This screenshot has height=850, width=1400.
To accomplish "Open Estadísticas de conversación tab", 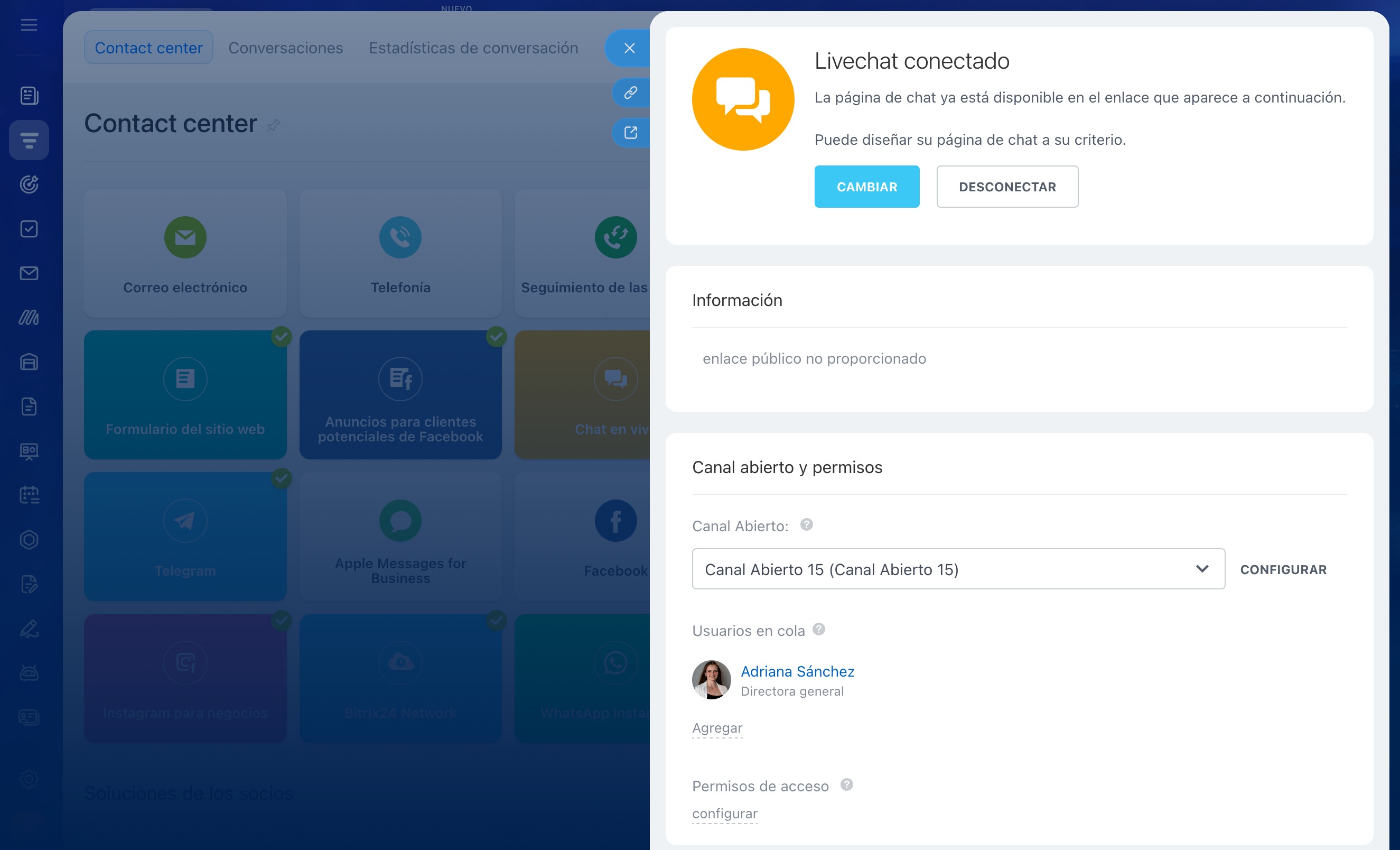I will pyautogui.click(x=473, y=48).
